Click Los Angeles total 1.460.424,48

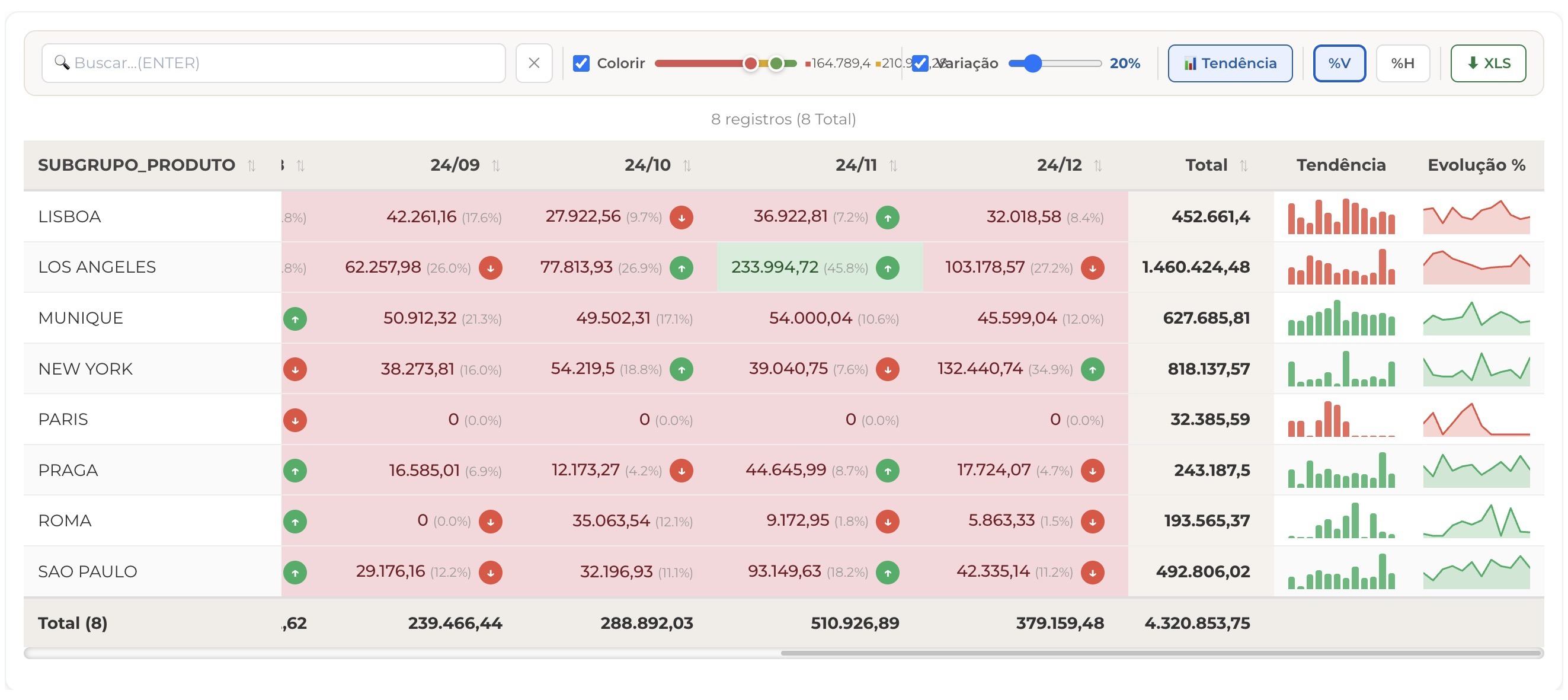[1195, 267]
